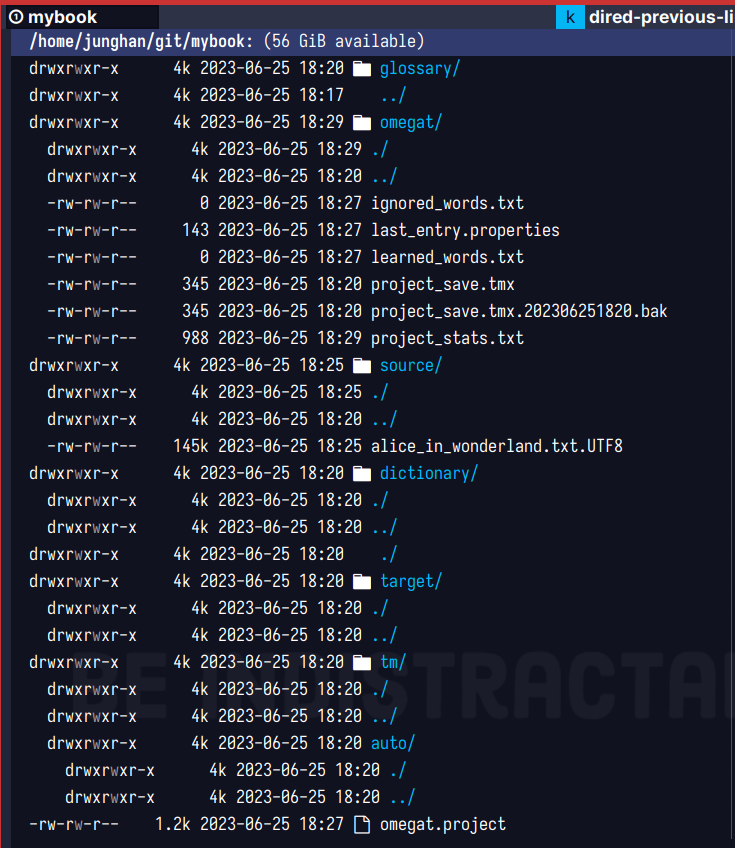Click the source folder icon
The image size is (735, 848).
[361, 365]
